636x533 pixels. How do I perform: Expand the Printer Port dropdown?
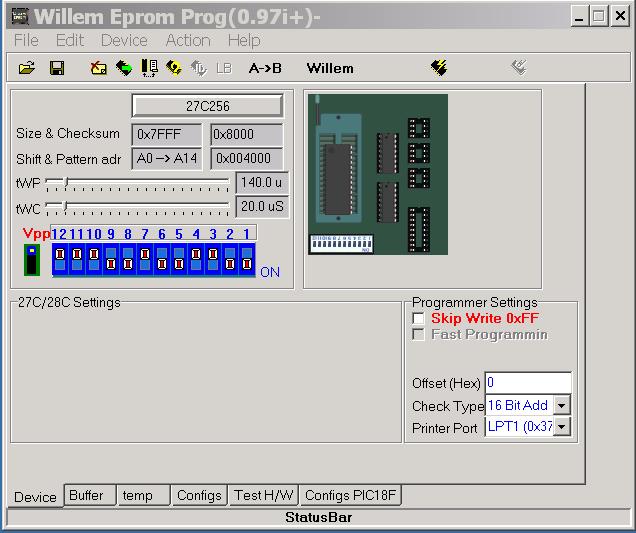pyautogui.click(x=561, y=427)
